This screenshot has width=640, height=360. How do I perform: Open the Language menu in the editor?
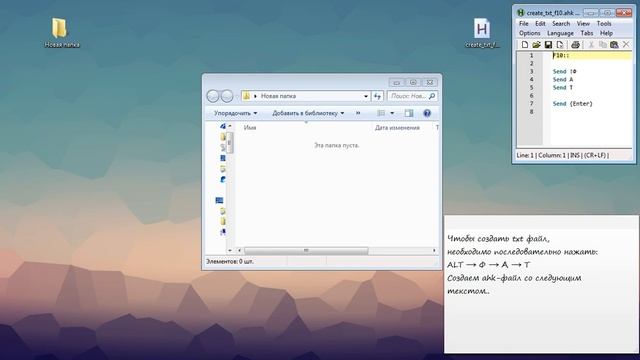pyautogui.click(x=560, y=33)
